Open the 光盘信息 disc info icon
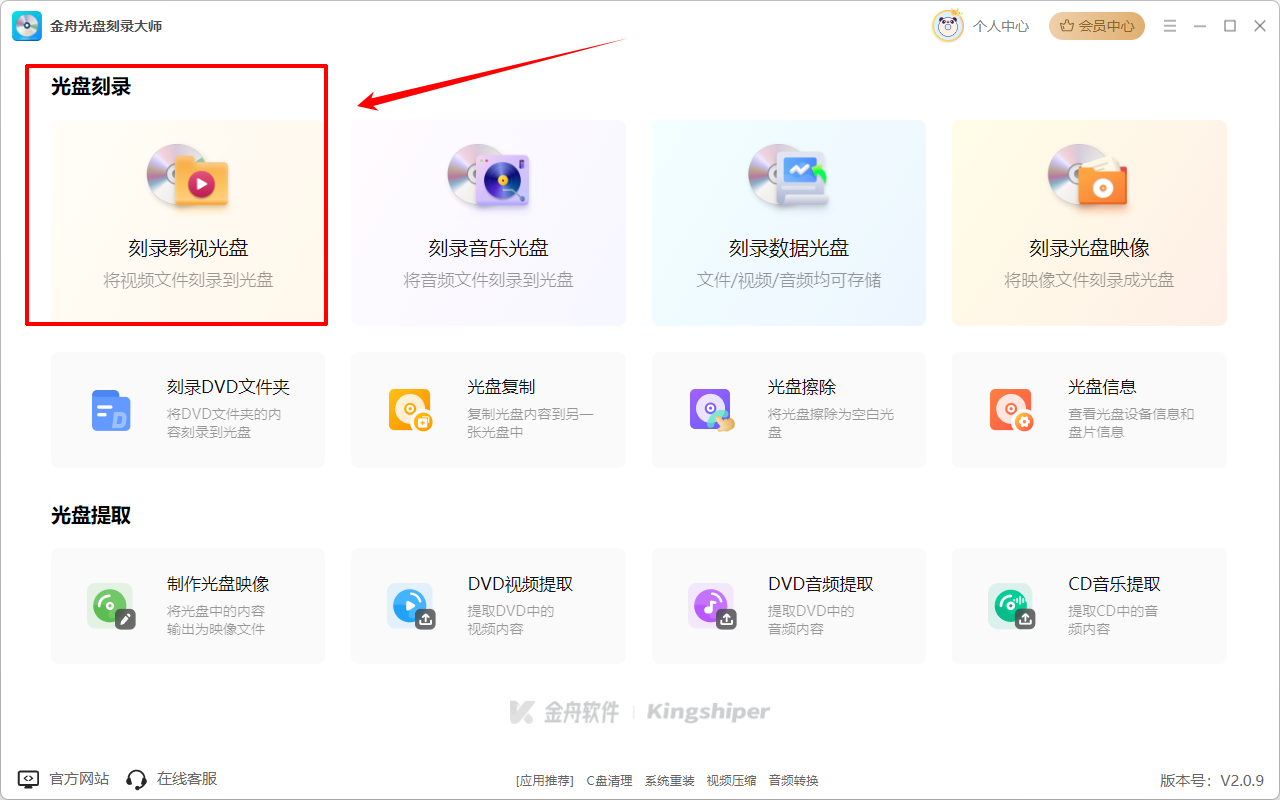This screenshot has width=1280, height=800. tap(1011, 410)
